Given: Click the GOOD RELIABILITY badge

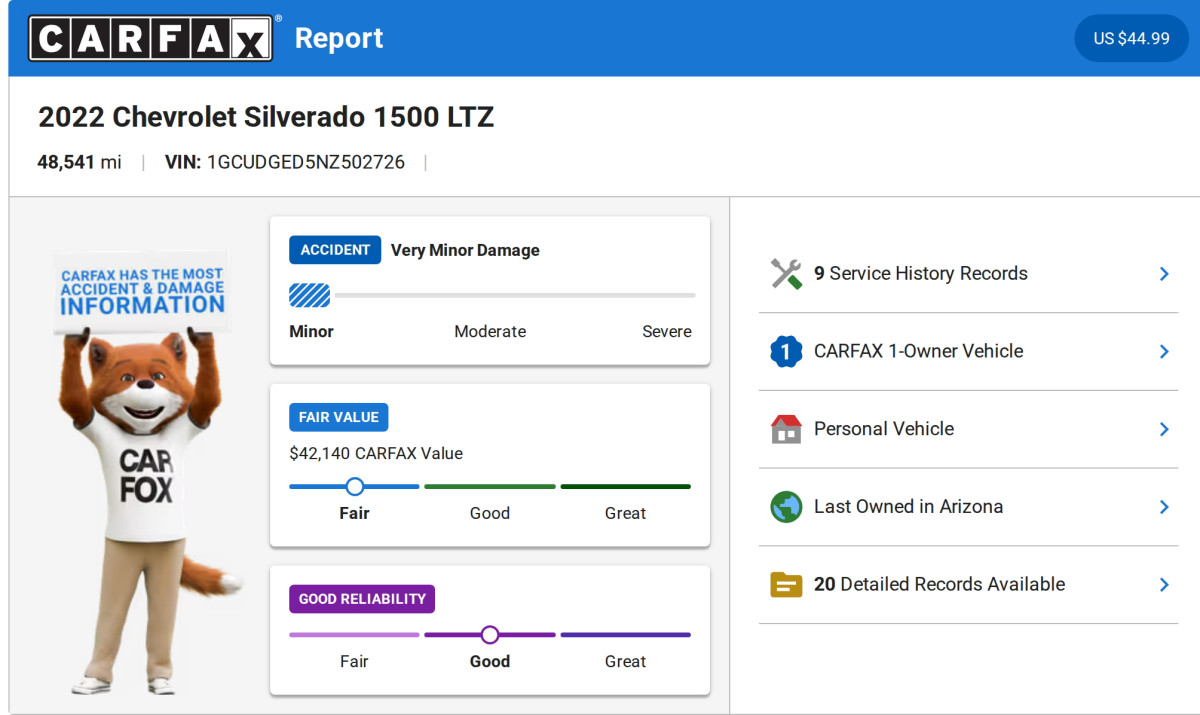Looking at the screenshot, I should pos(362,599).
